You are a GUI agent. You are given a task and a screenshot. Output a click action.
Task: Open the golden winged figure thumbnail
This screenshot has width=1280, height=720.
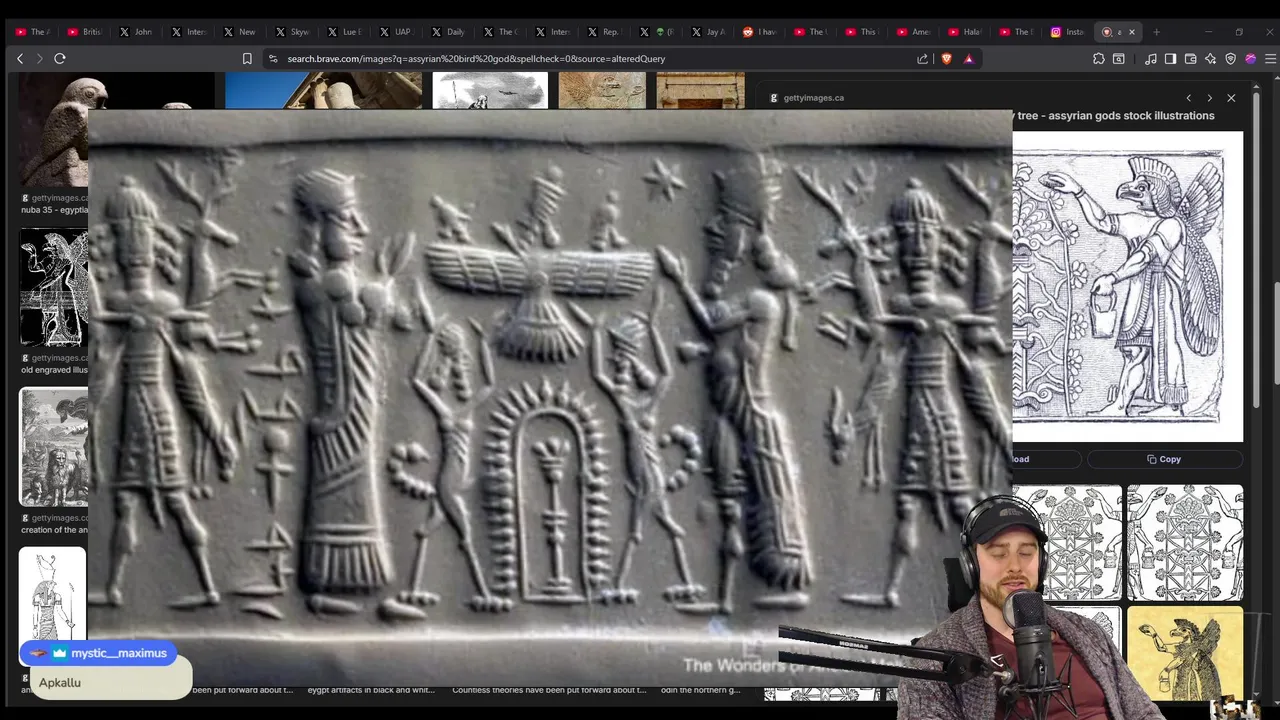1185,653
